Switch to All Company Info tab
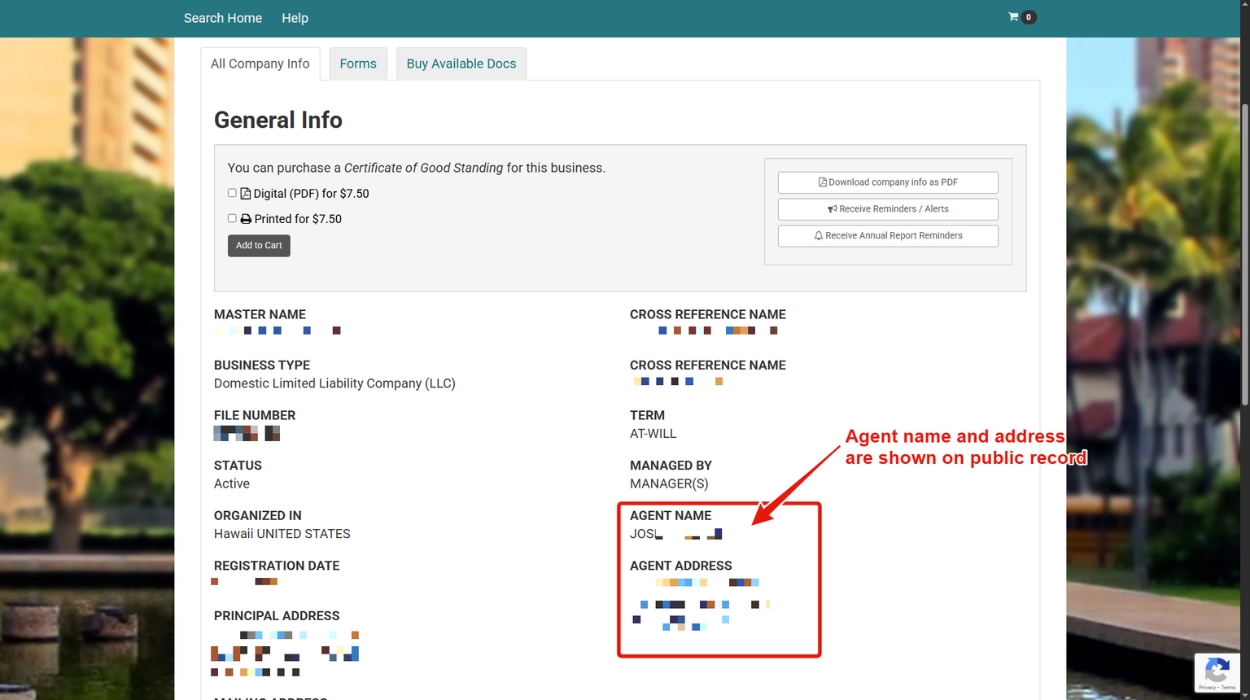The image size is (1250, 700). pos(260,64)
